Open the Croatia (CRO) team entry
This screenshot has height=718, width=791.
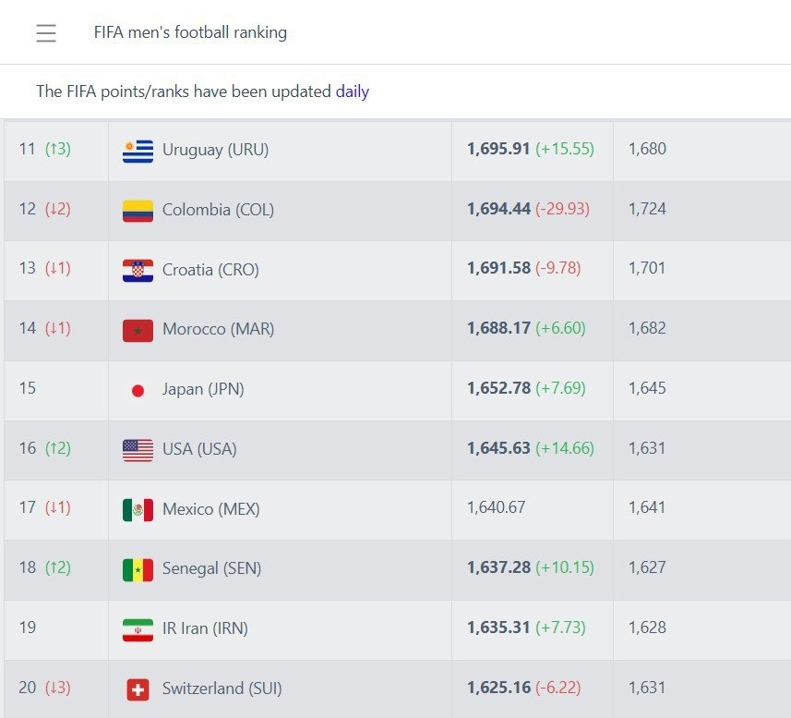click(x=210, y=269)
